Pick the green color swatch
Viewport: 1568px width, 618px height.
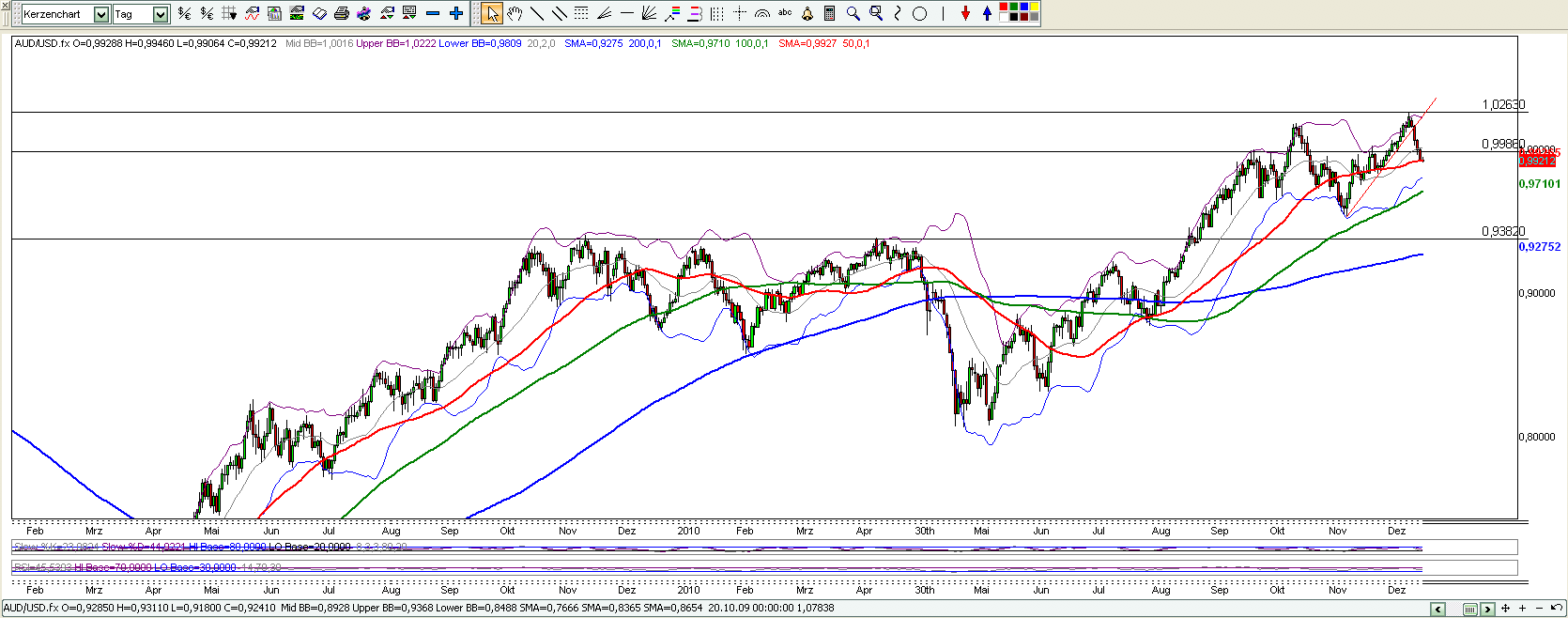[x=1014, y=8]
